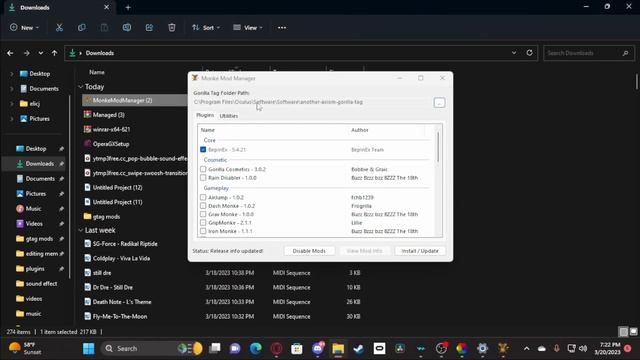
Task: Collapse the Last week group
Action: pyautogui.click(x=81, y=230)
